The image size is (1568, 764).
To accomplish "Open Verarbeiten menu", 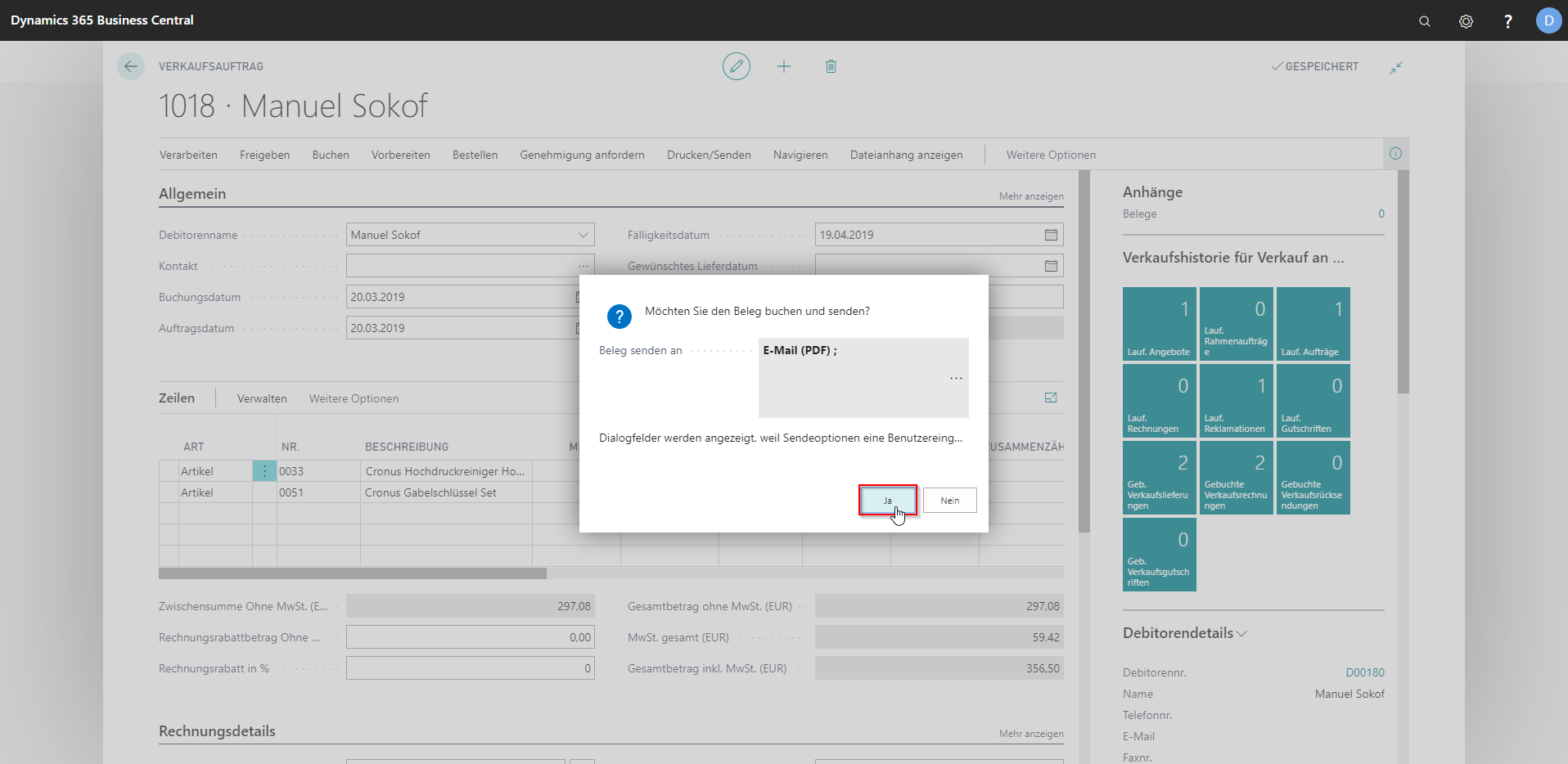I will (x=188, y=155).
